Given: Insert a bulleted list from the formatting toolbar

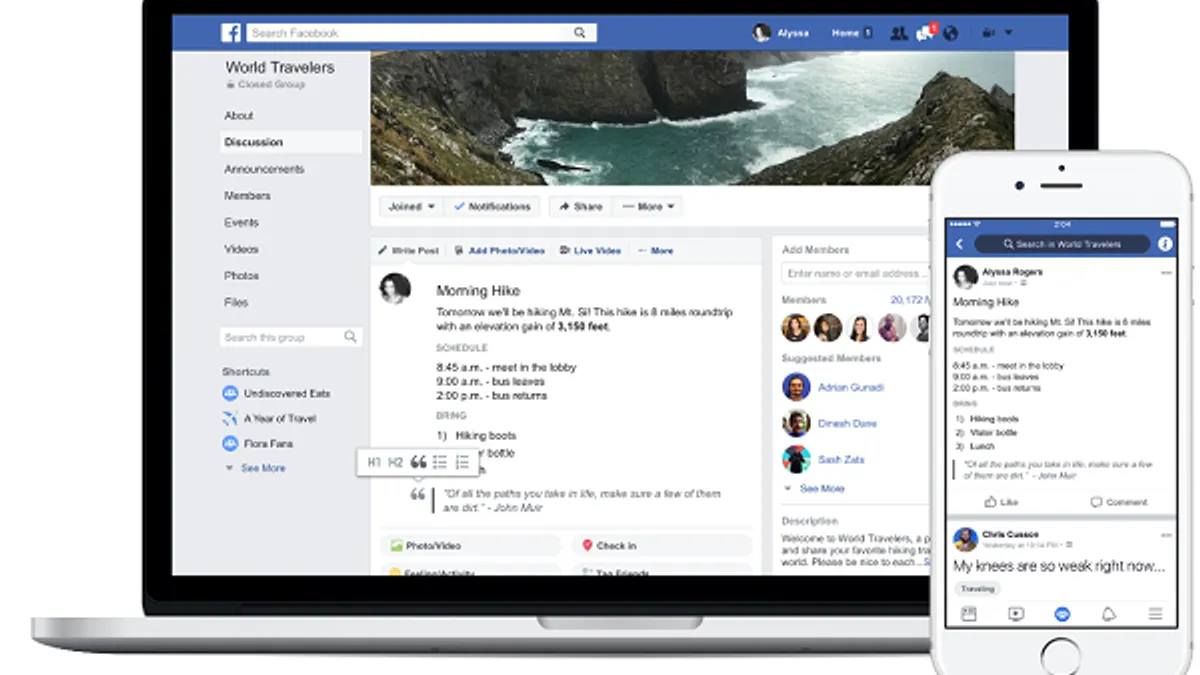Looking at the screenshot, I should tap(440, 462).
